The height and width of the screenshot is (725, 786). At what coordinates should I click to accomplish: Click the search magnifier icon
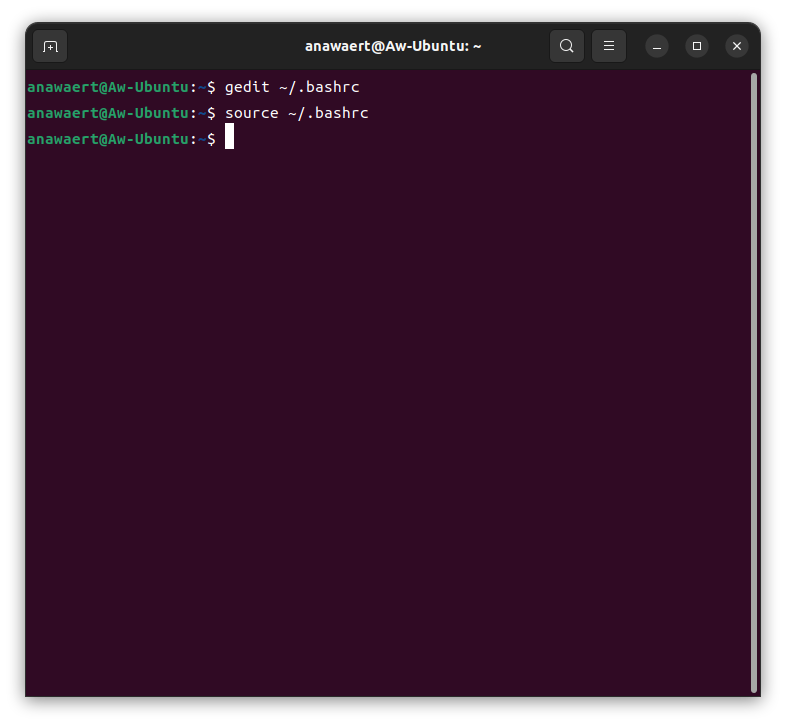click(x=567, y=46)
